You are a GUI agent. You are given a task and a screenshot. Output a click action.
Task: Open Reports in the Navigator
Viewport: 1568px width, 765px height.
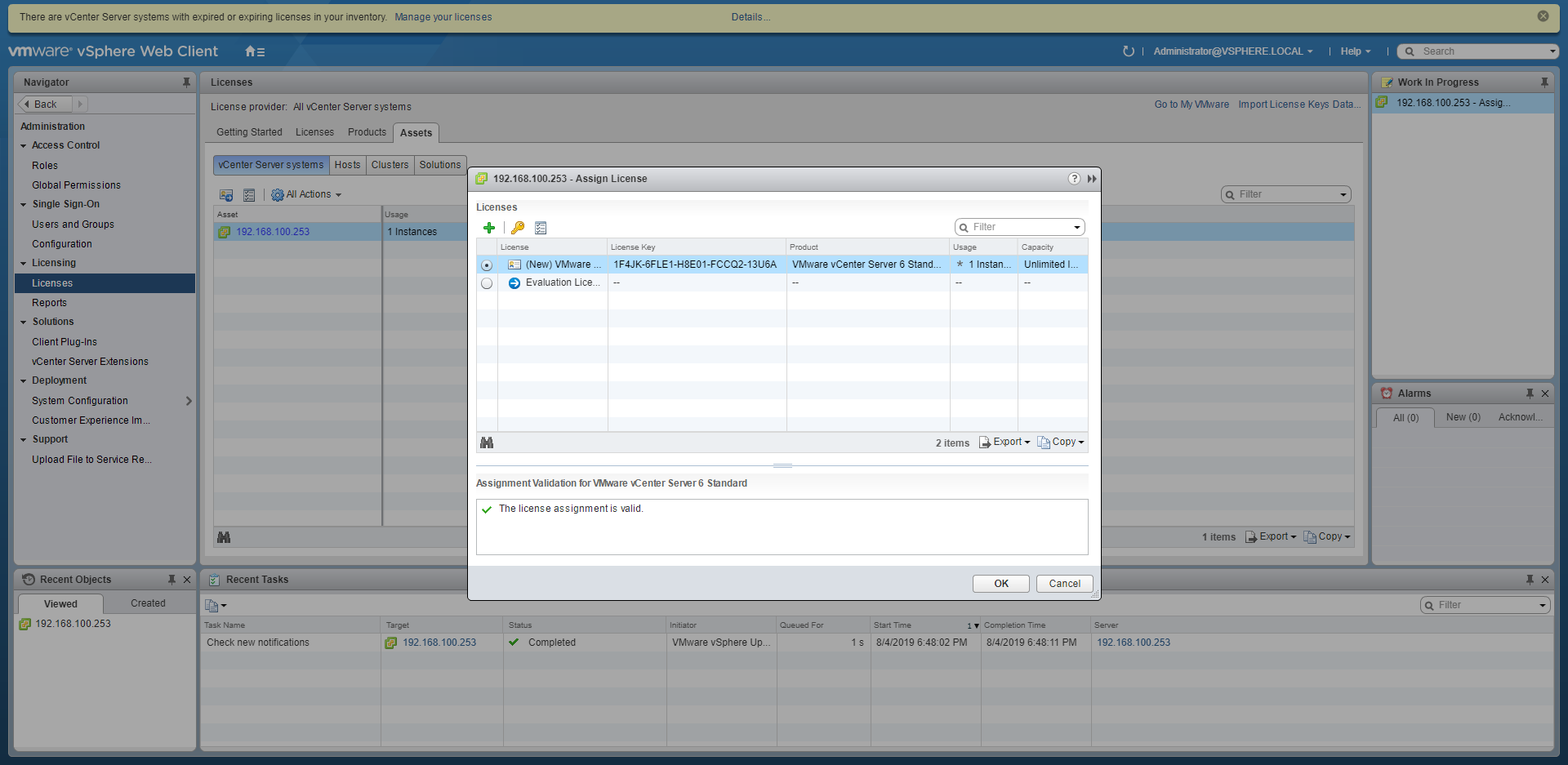coord(49,303)
